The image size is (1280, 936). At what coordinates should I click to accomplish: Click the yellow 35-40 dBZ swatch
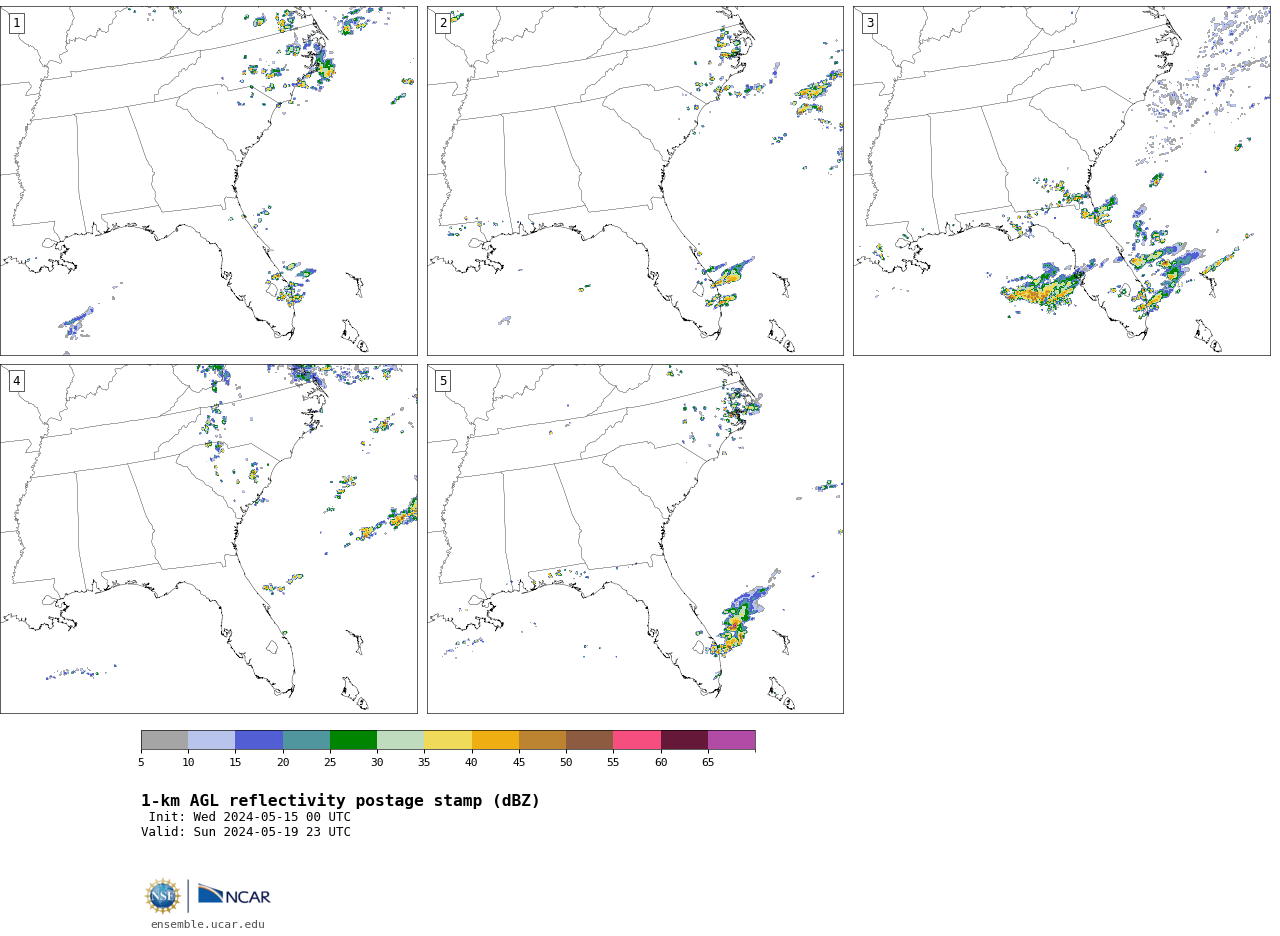point(448,740)
